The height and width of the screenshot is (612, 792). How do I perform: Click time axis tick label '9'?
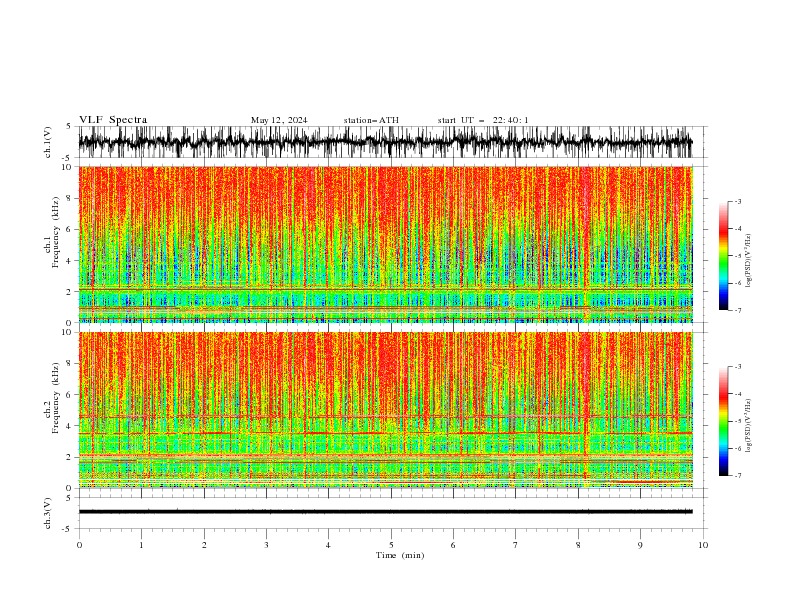click(x=640, y=545)
